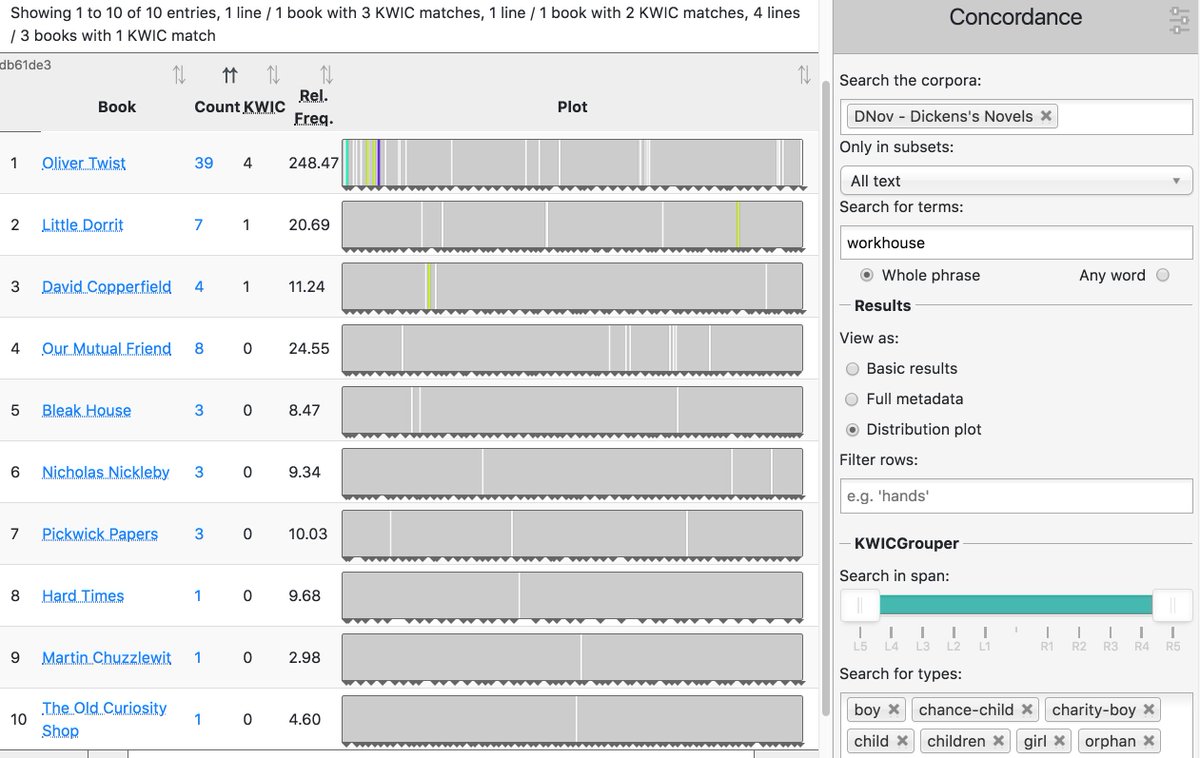The width and height of the screenshot is (1200, 758).
Task: Click inside the Search the corpora field
Action: pyautogui.click(x=1016, y=116)
